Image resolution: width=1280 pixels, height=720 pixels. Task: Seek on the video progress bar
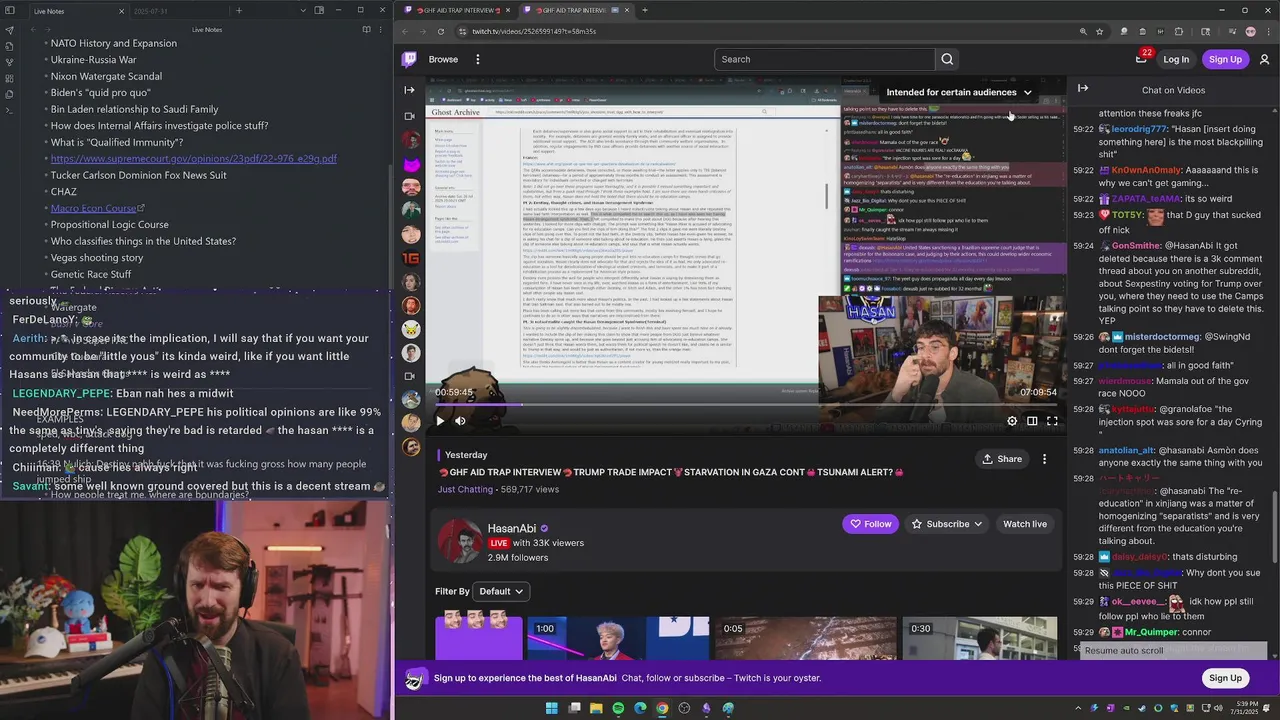[x=746, y=405]
